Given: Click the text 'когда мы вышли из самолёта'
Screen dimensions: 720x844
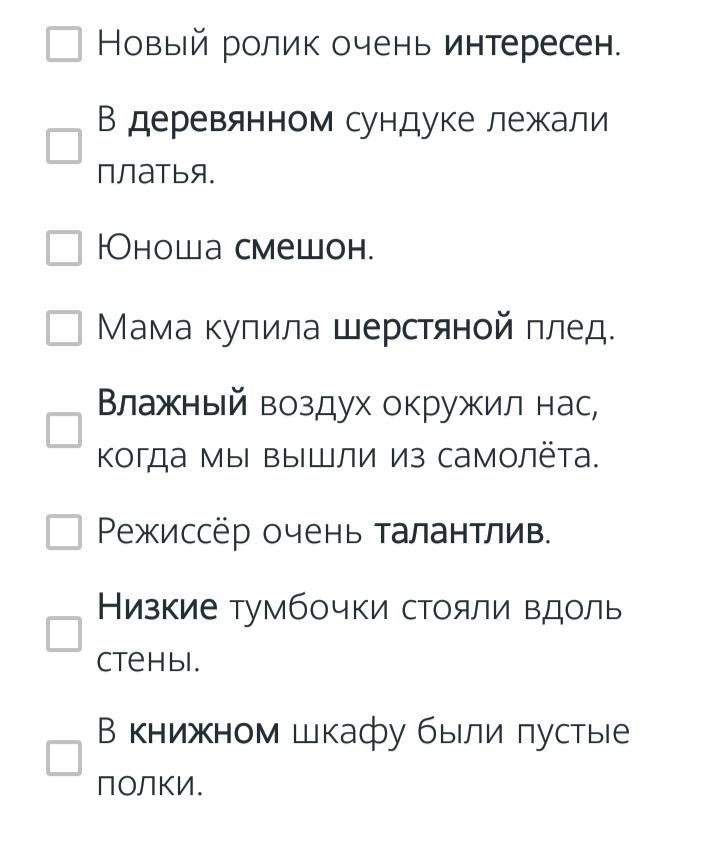Looking at the screenshot, I should pos(347,457).
